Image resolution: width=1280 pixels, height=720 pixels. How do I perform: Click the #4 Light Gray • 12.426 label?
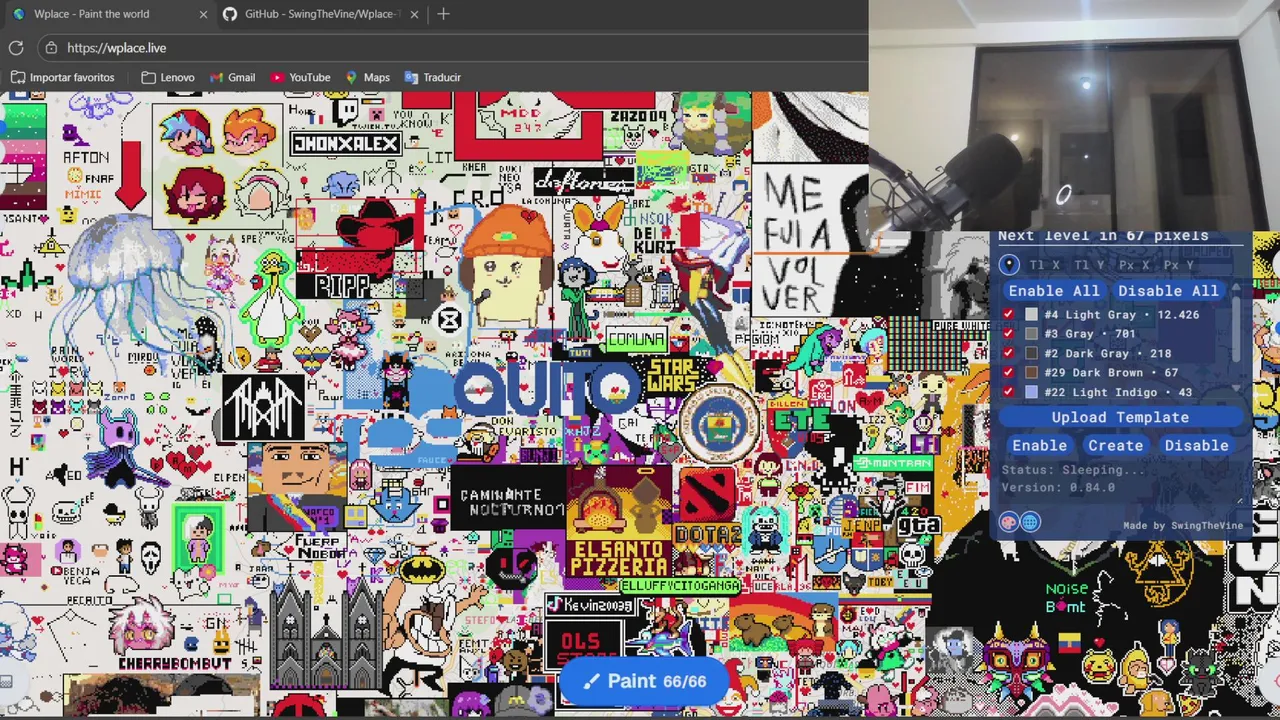1121,315
